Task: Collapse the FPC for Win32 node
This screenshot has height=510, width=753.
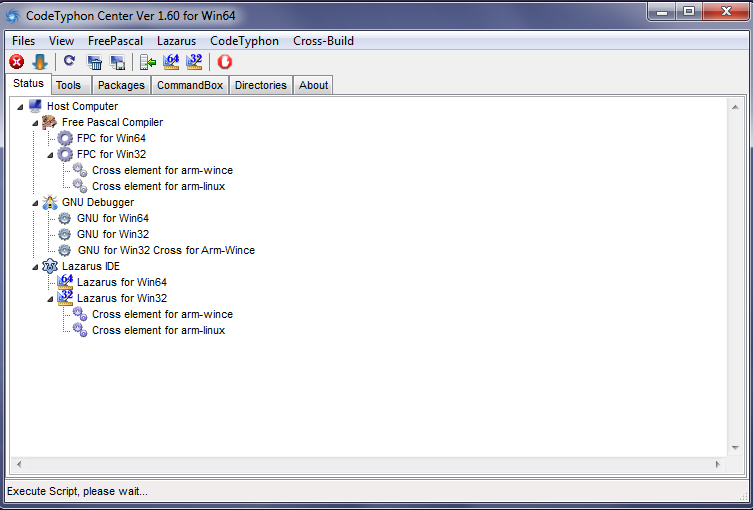Action: [50, 155]
